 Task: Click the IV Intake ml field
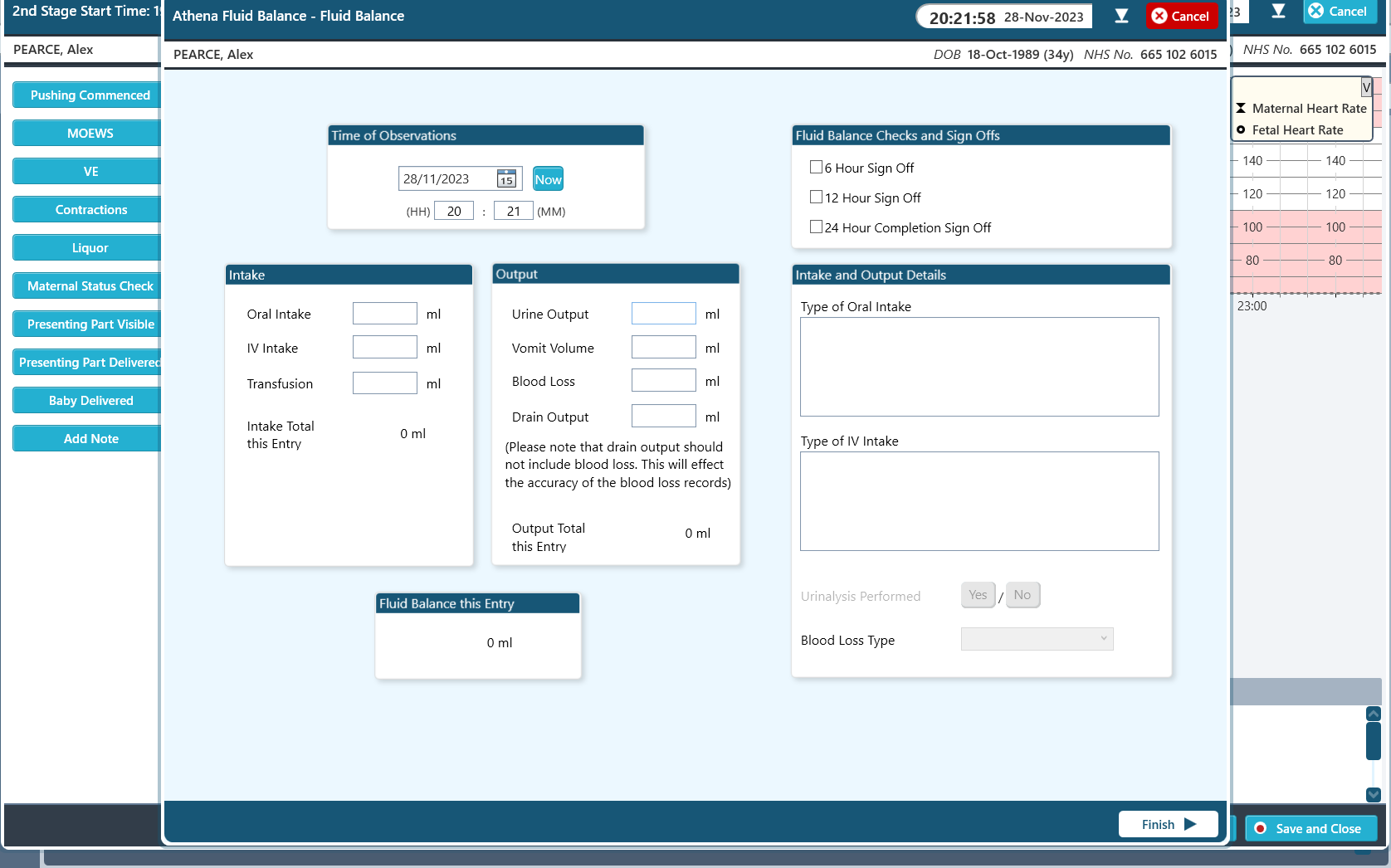[x=385, y=347]
